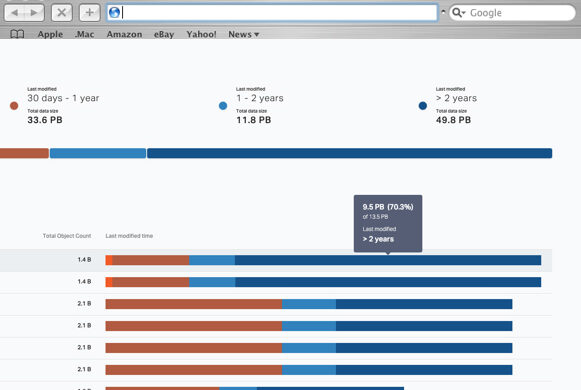Open the Google search magnifier dropdown

click(x=458, y=13)
